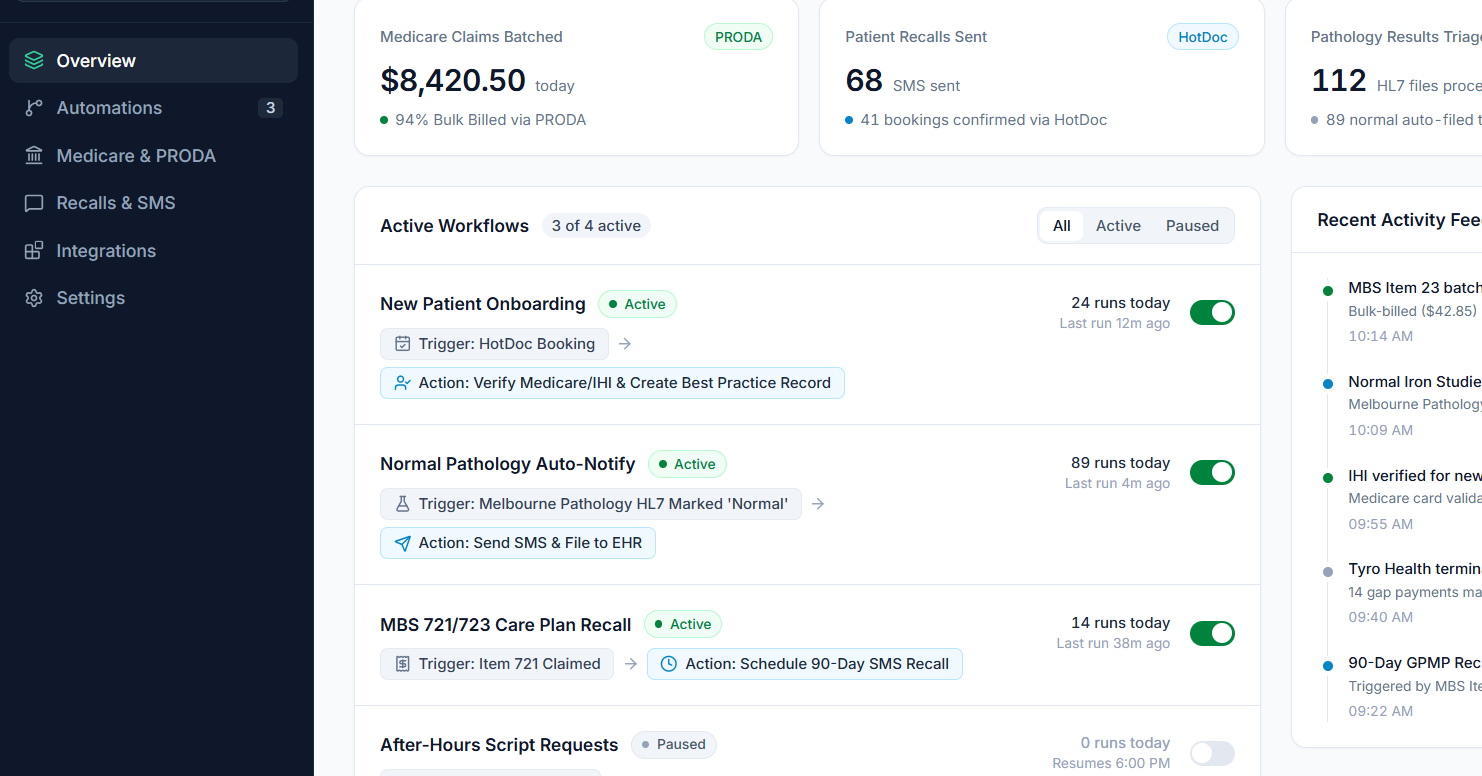1482x776 pixels.
Task: Click the calendar icon in HotDoc Booking trigger
Action: point(403,344)
